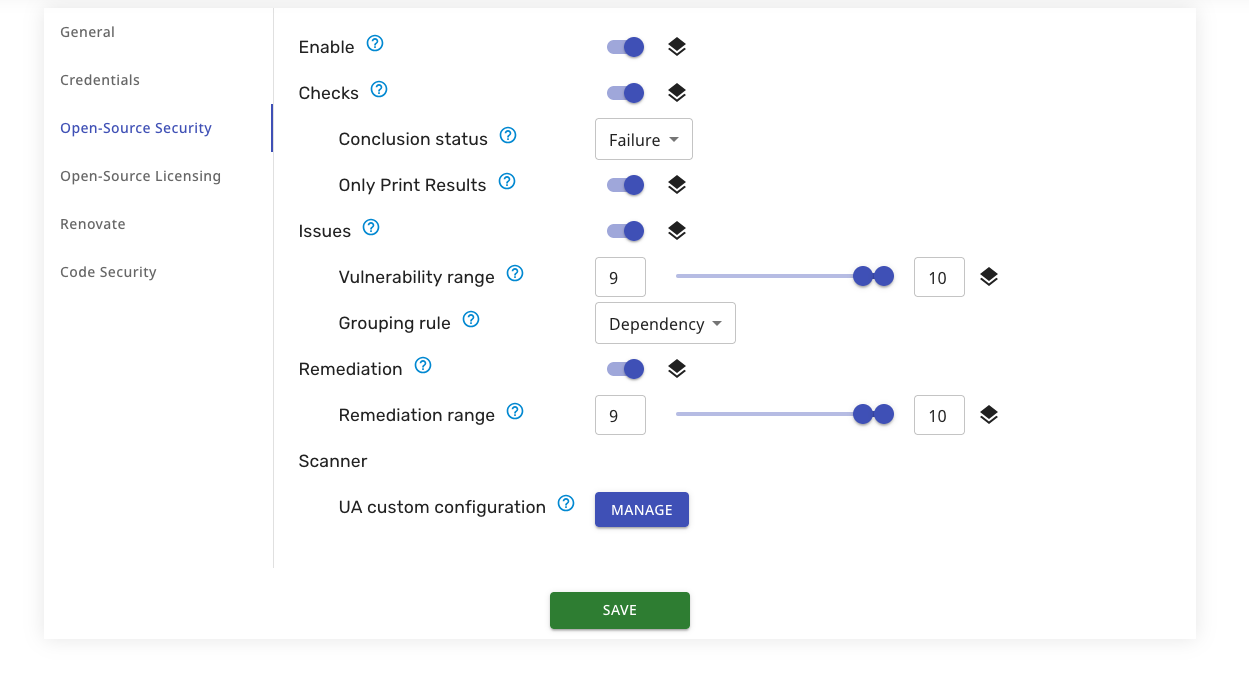Expand the Grouping rule Dependency dropdown
This screenshot has height=674, width=1249.
665,324
